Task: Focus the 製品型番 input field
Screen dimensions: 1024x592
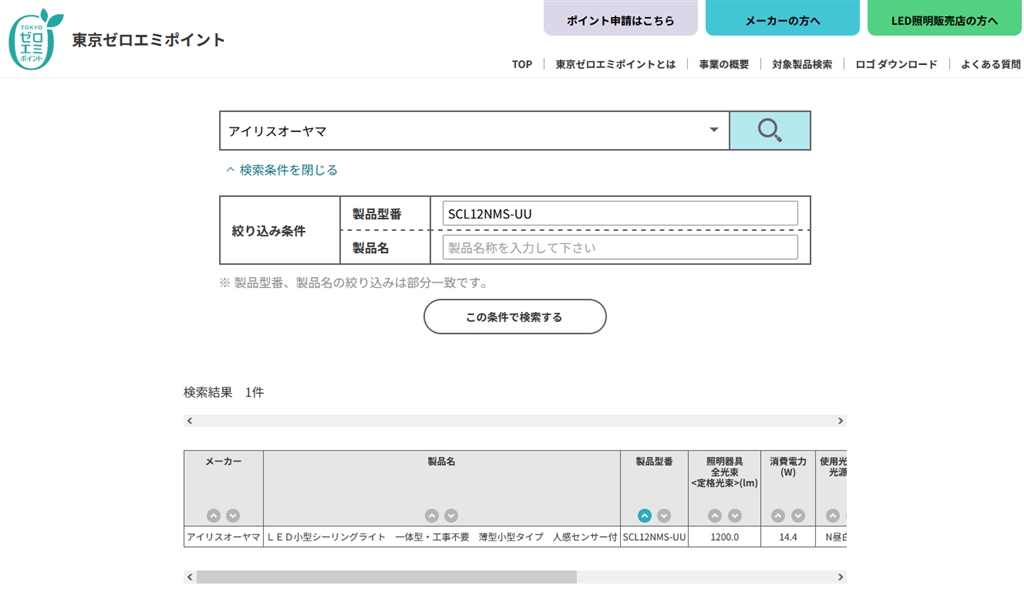Action: click(x=620, y=214)
